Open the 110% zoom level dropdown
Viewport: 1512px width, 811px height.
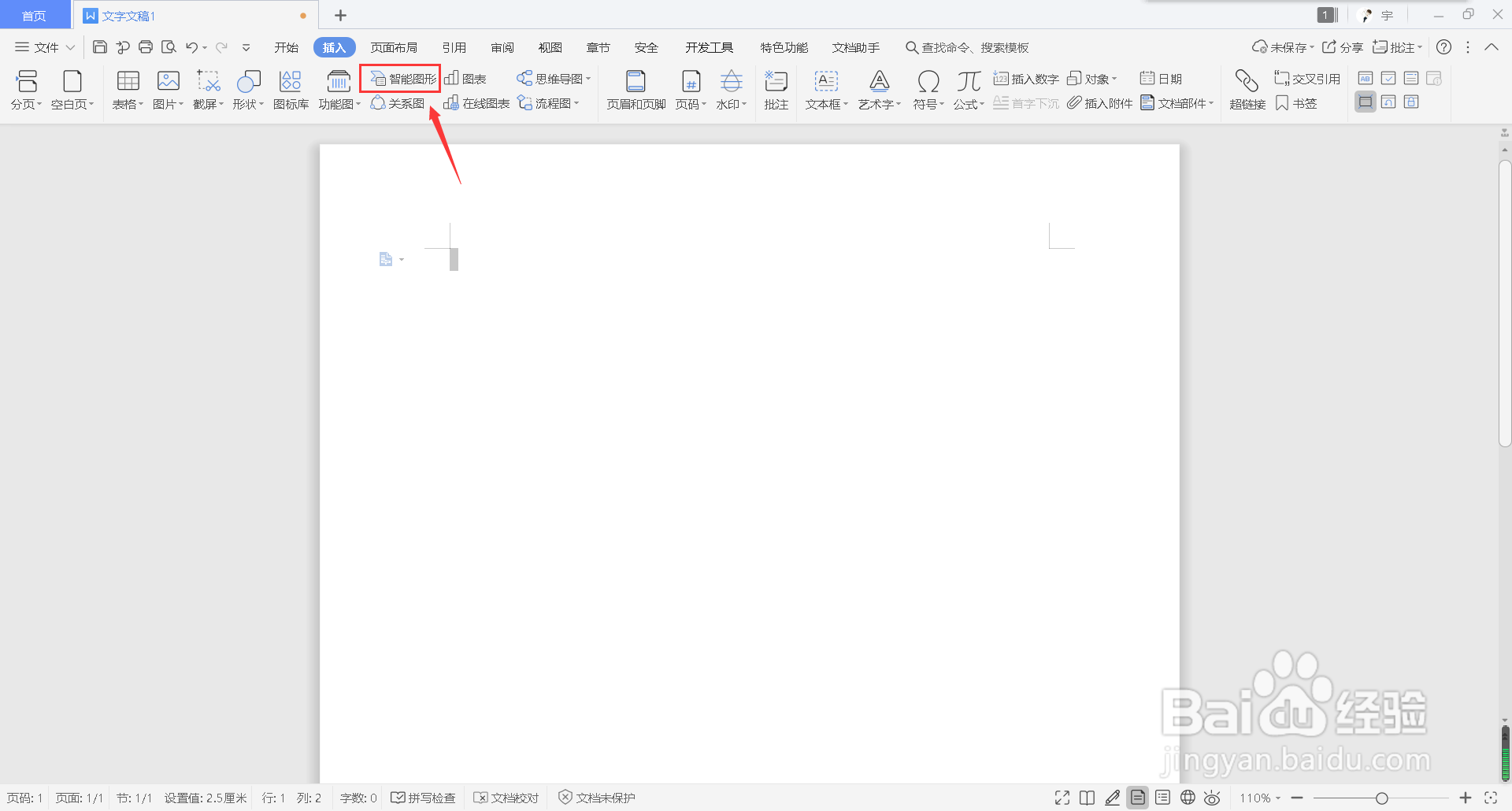tap(1260, 798)
